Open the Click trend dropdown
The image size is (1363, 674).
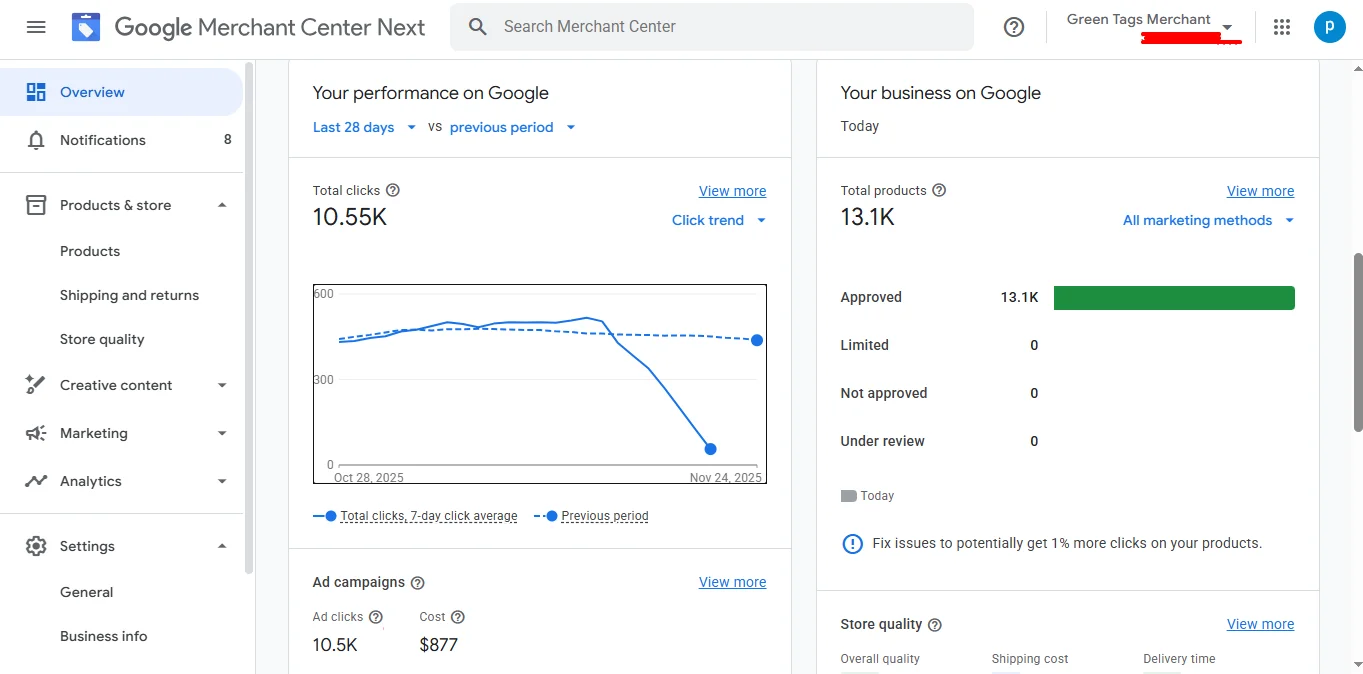718,220
